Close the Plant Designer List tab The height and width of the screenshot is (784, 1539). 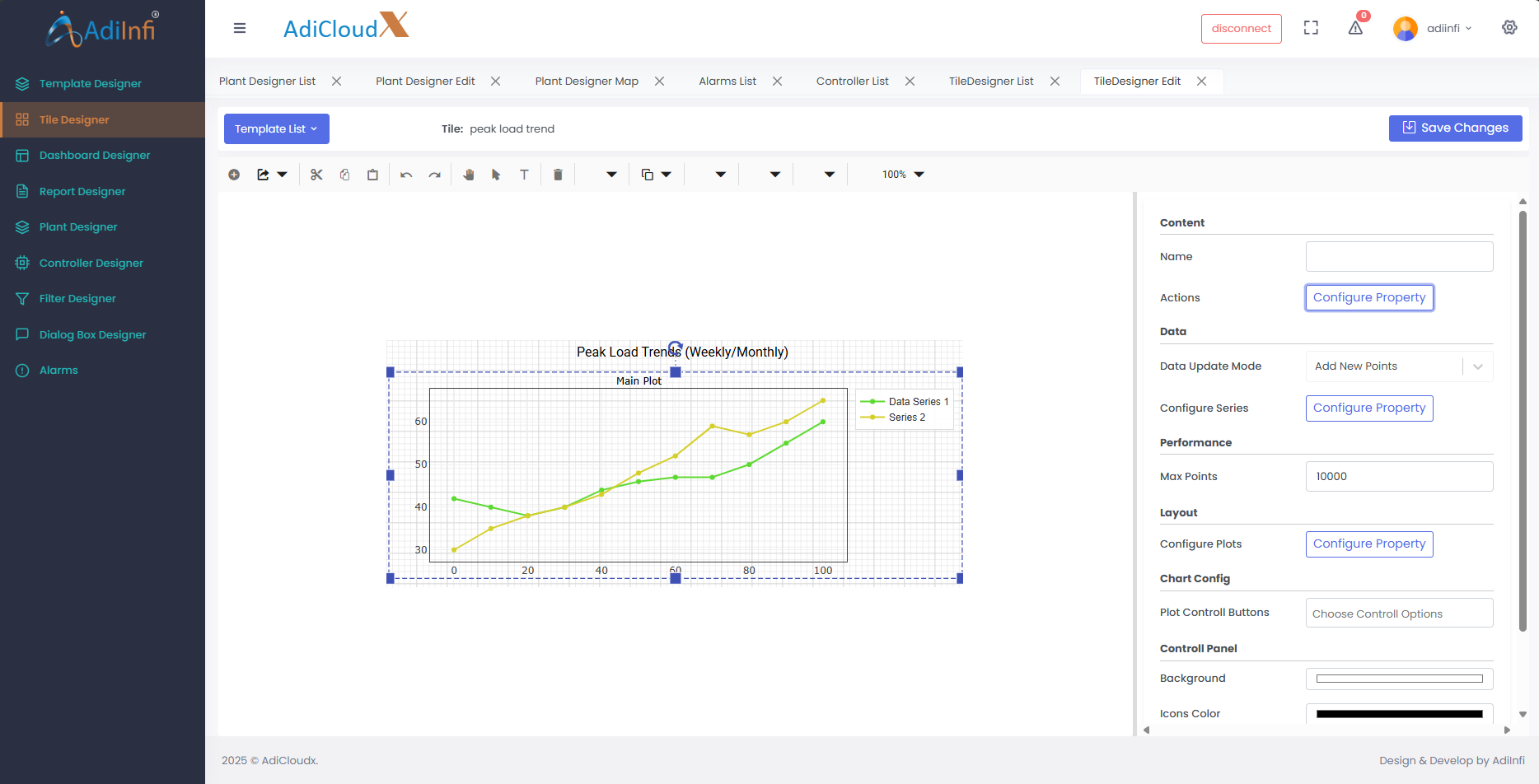(x=337, y=81)
